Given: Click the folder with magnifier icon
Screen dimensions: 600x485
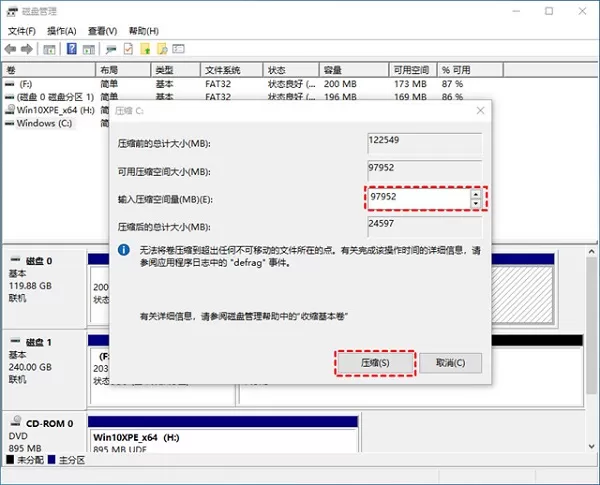Looking at the screenshot, I should point(162,49).
